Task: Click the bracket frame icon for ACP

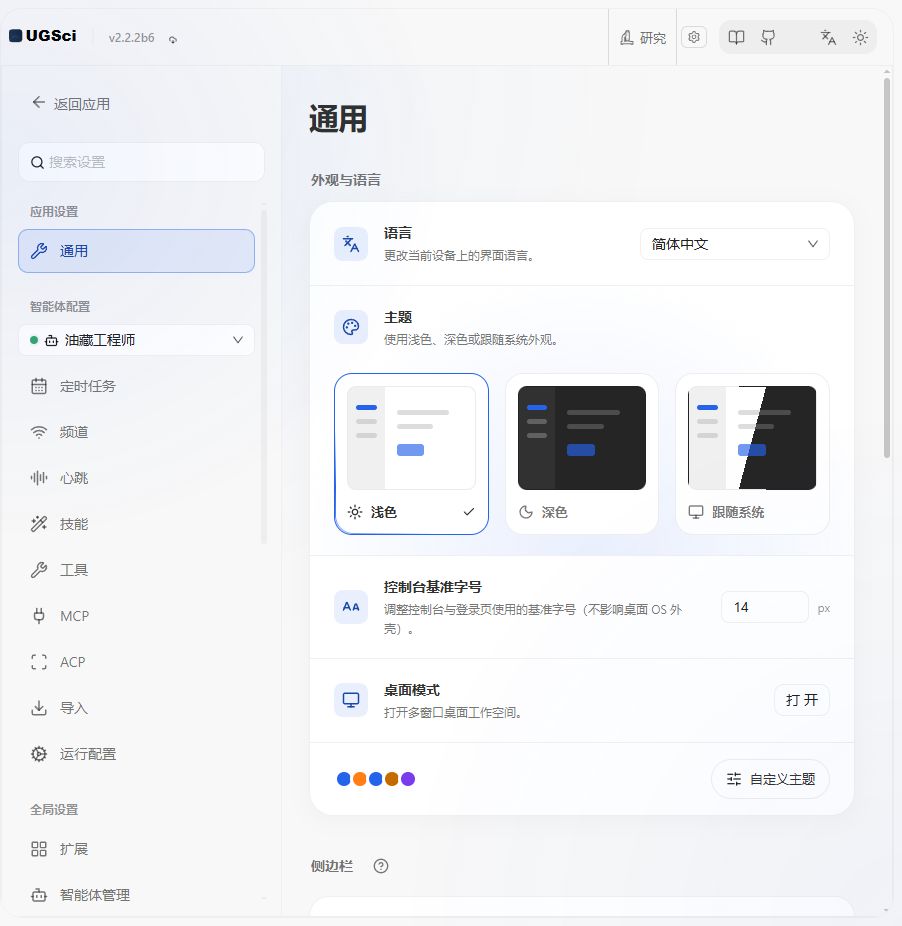Action: pos(39,662)
